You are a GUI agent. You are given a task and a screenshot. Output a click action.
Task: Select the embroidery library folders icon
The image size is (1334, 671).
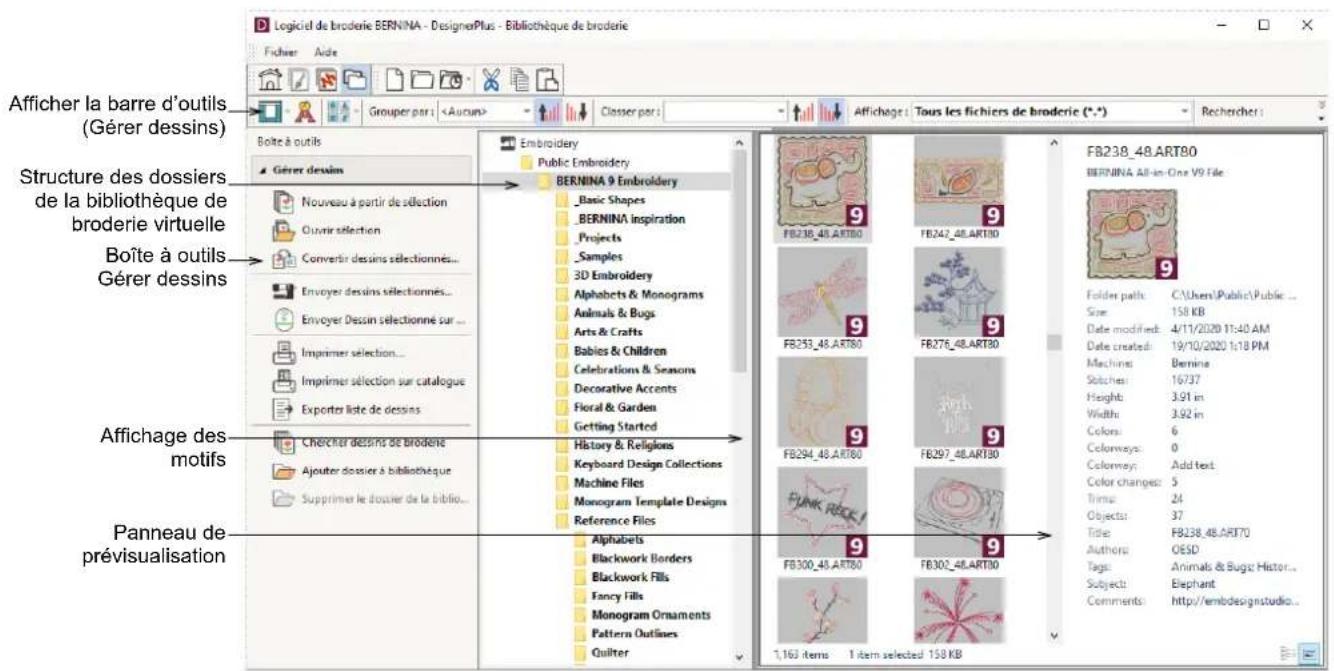point(355,80)
